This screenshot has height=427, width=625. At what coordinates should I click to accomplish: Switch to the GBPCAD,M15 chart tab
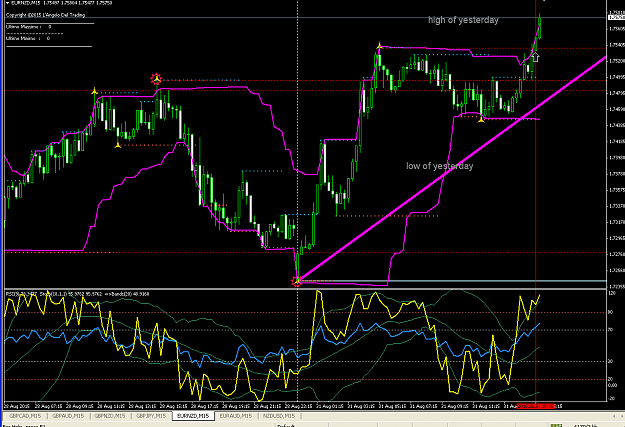pos(25,416)
